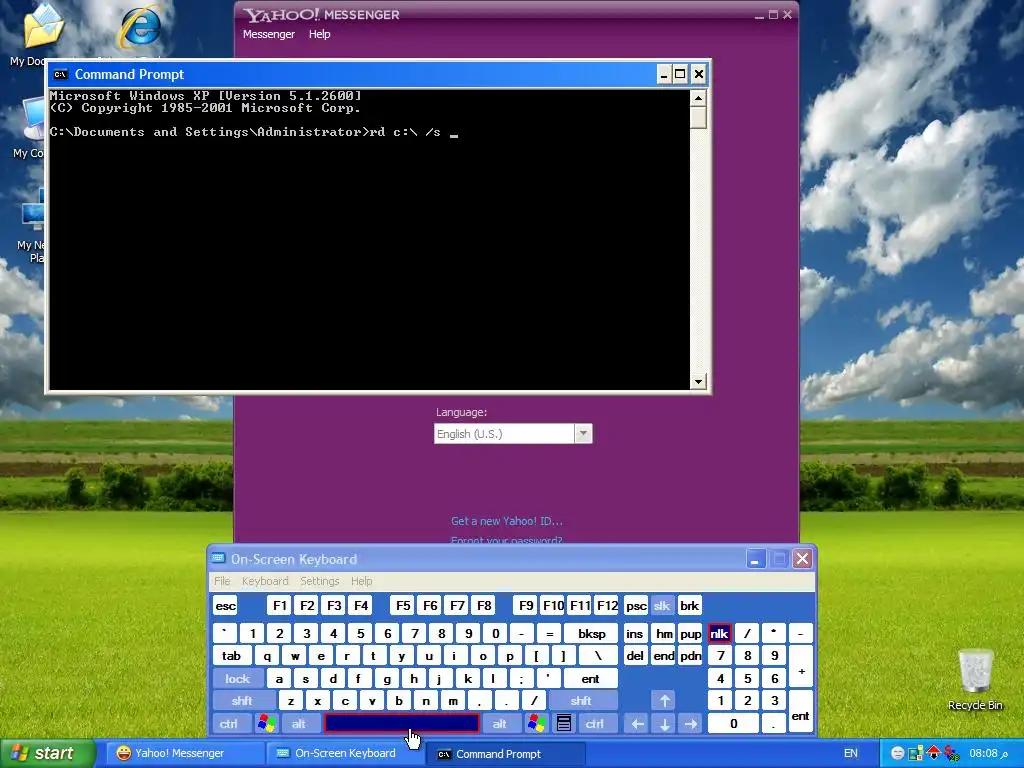Click the ins key on the On-Screen Keyboard
1024x768 pixels.
(x=635, y=633)
